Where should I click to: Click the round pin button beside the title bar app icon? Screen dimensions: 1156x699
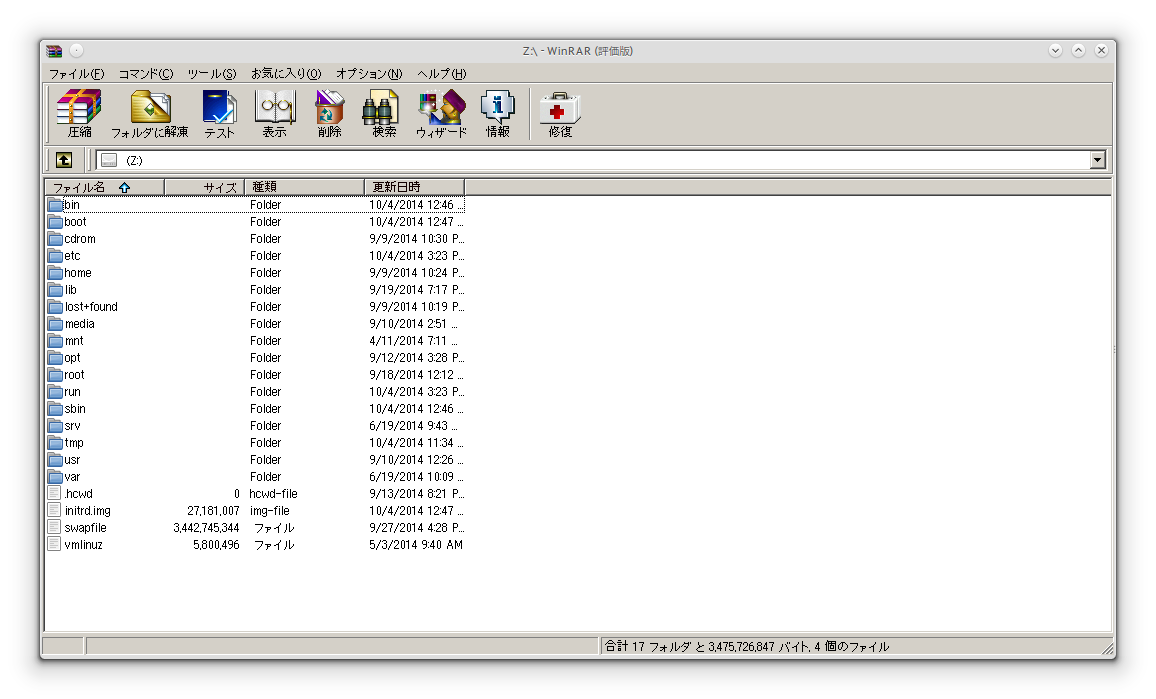[77, 51]
